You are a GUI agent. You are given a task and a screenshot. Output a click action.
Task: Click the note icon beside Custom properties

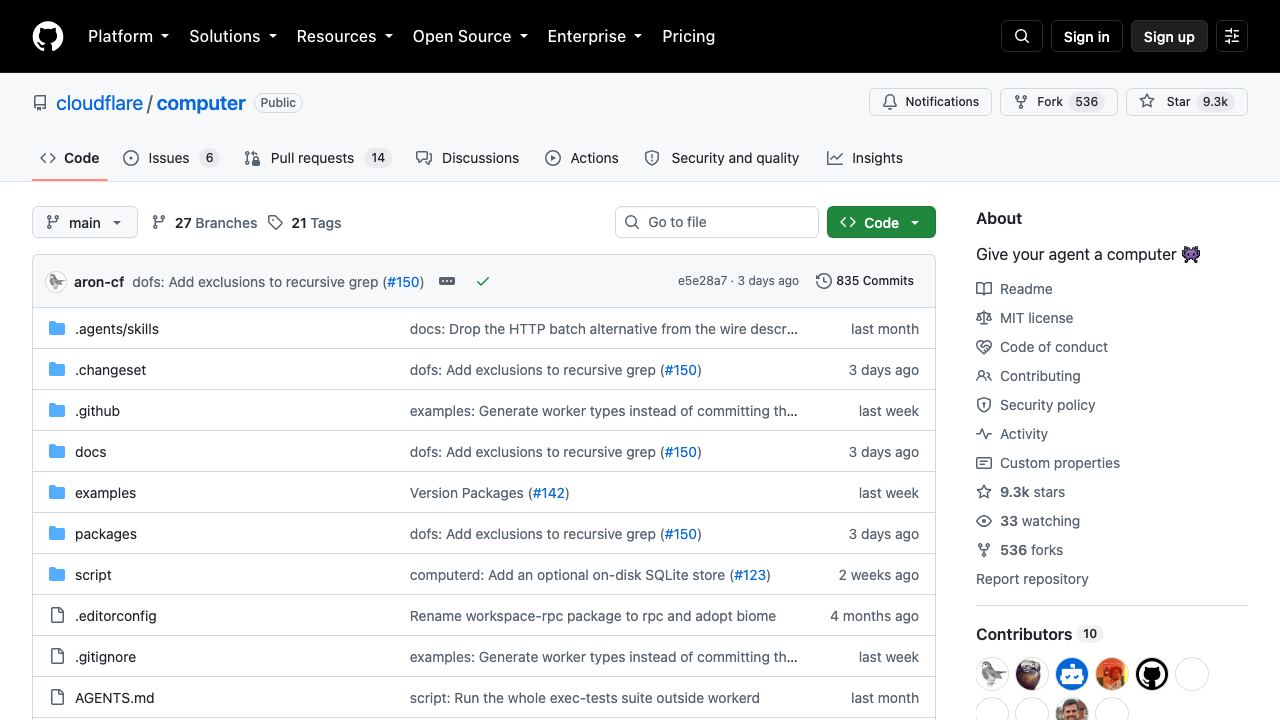point(984,463)
